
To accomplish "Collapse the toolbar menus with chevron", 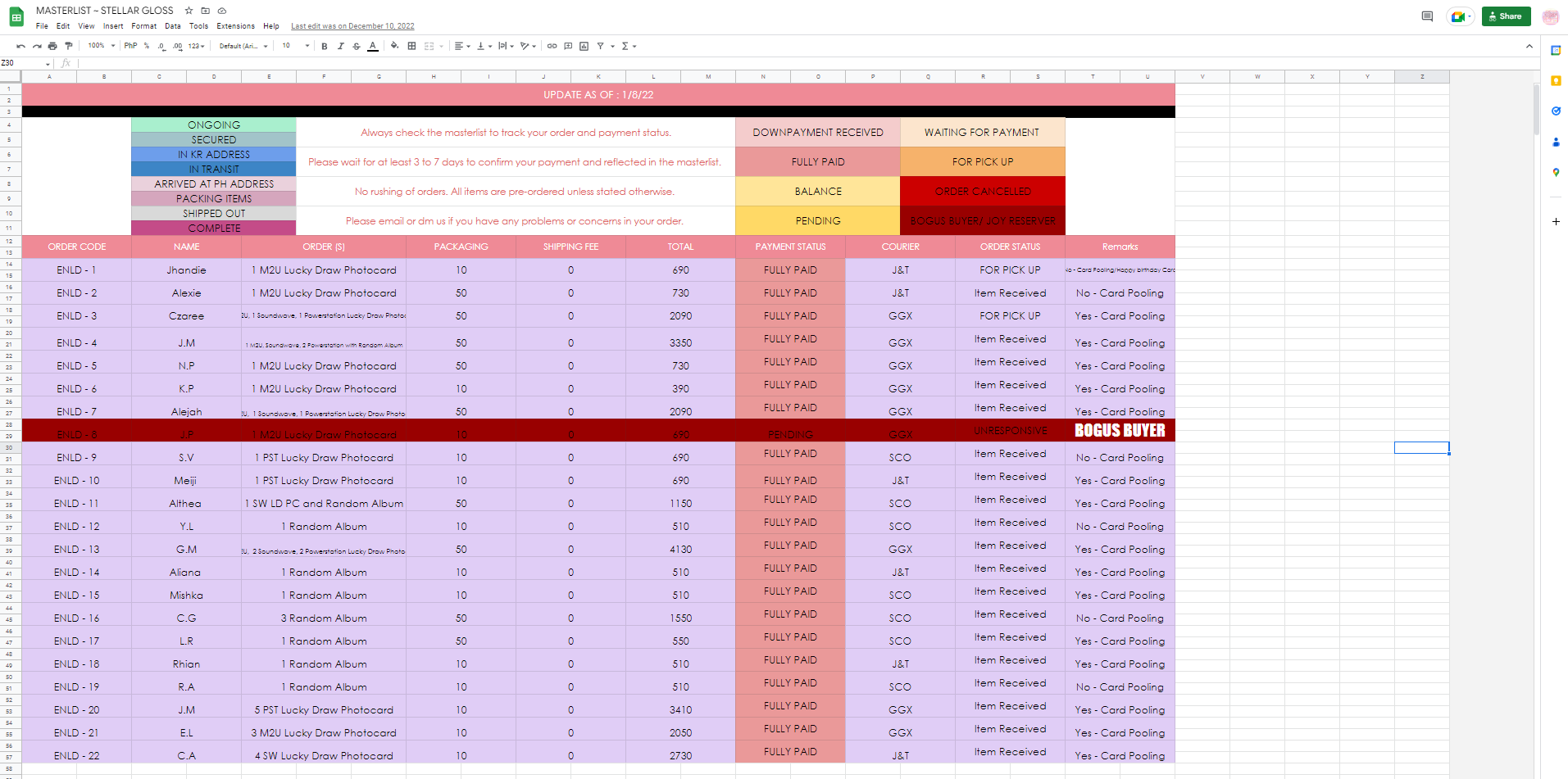I will pyautogui.click(x=1529, y=46).
